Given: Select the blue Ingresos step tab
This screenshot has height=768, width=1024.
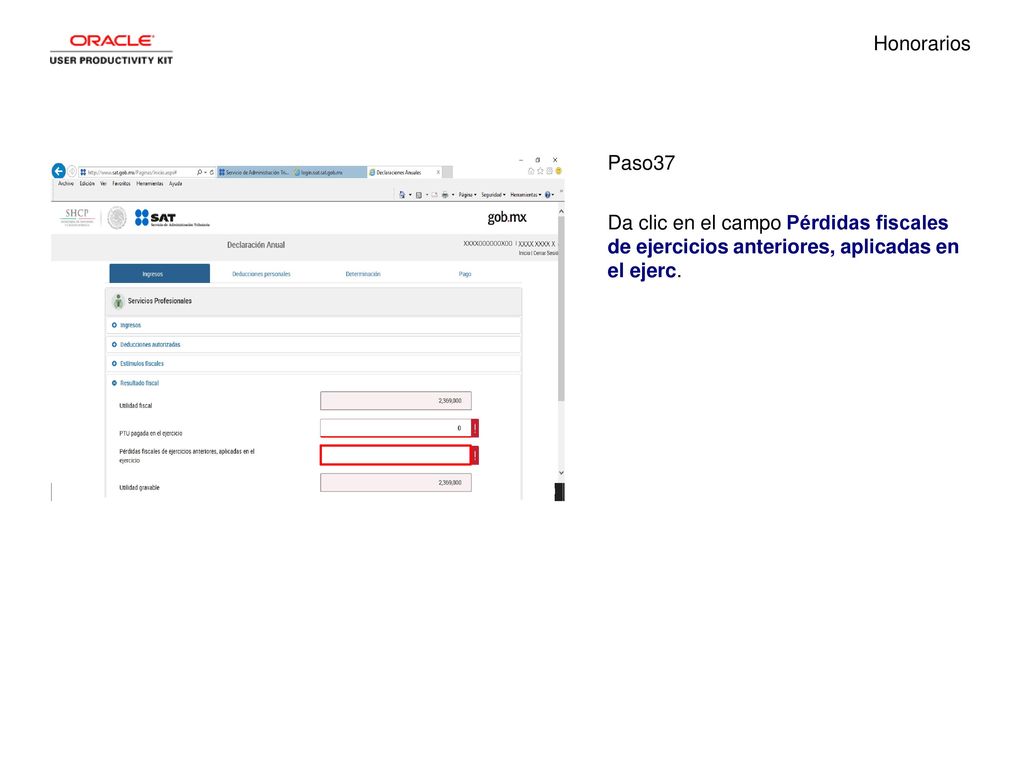Looking at the screenshot, I should [159, 274].
